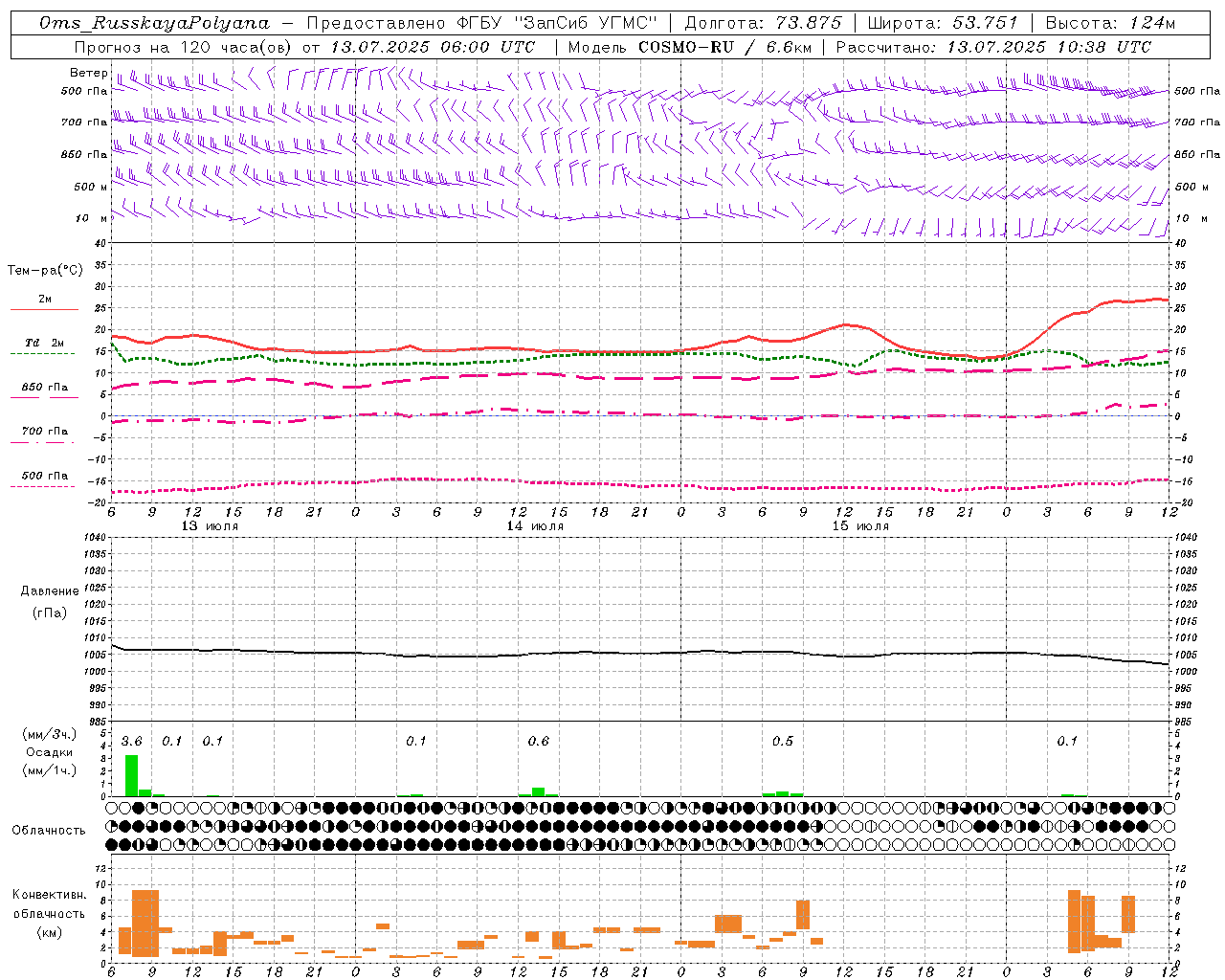Click the 3.6 precipitation total value
The image size is (1225, 980).
click(x=131, y=741)
